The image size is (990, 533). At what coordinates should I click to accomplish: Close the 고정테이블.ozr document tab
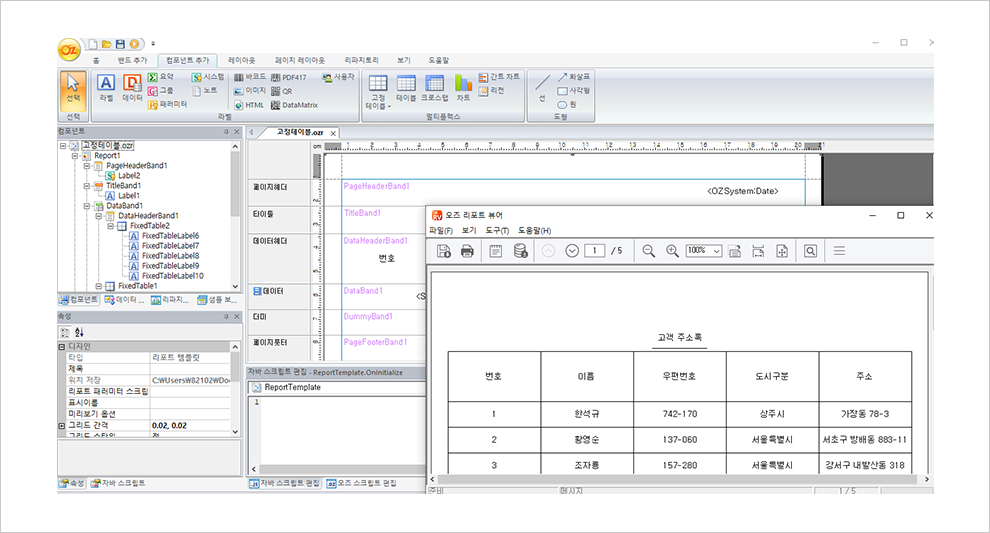coord(333,133)
